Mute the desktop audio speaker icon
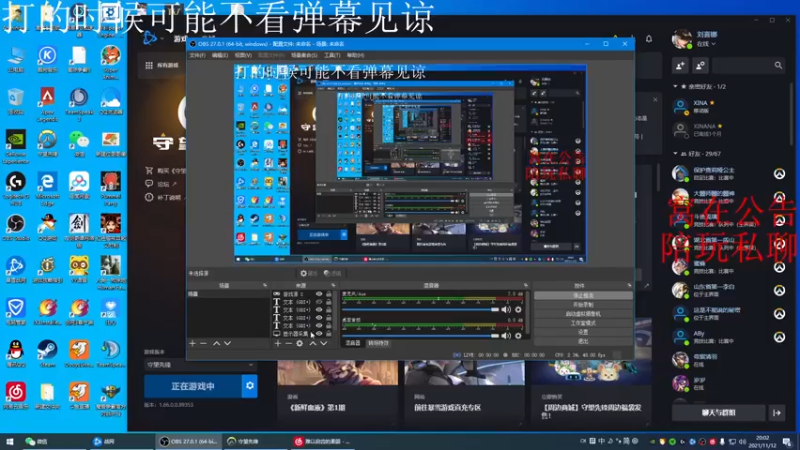 (506, 335)
